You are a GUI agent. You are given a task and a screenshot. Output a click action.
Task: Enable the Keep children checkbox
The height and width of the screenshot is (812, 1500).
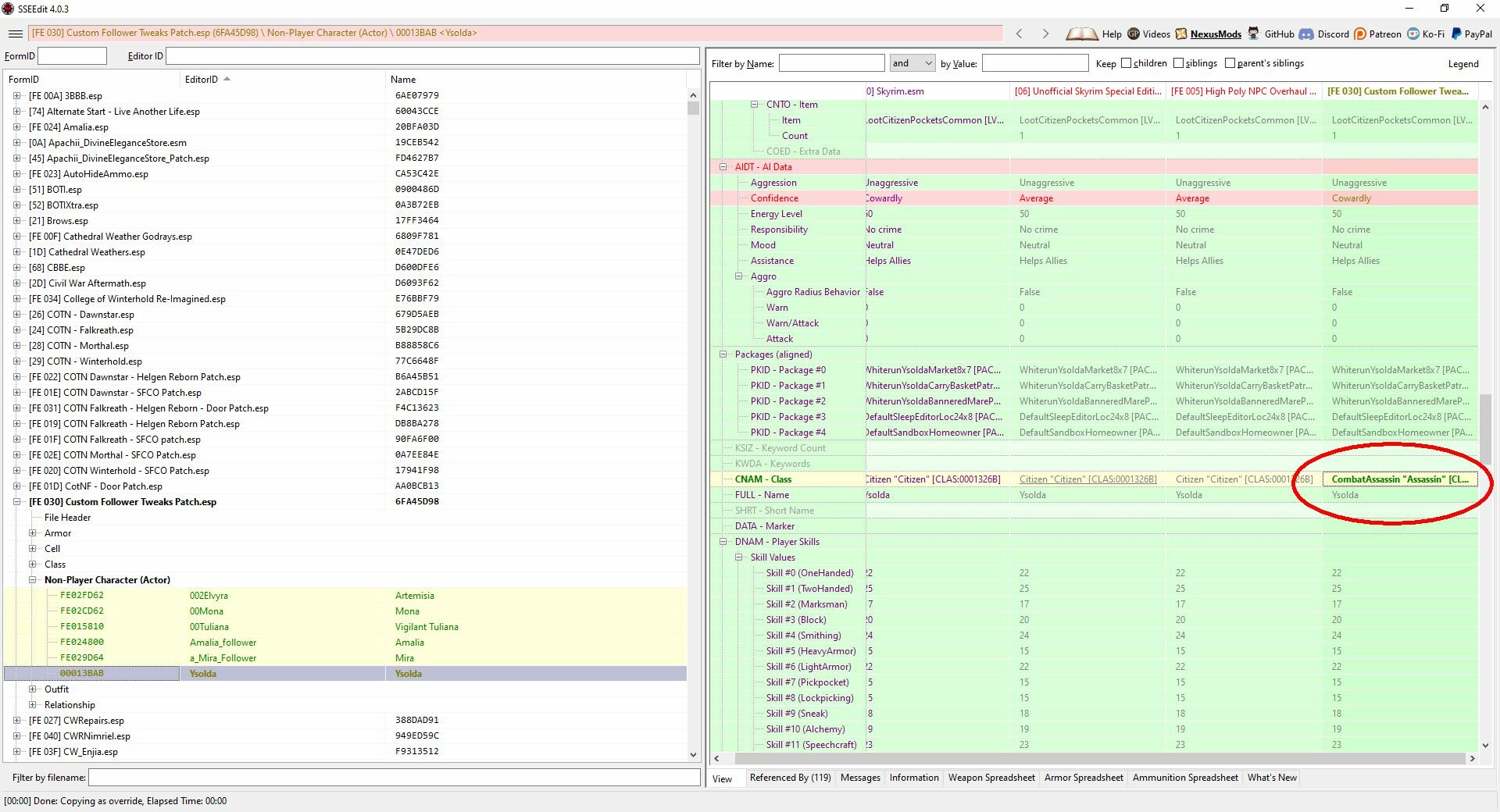(1126, 63)
